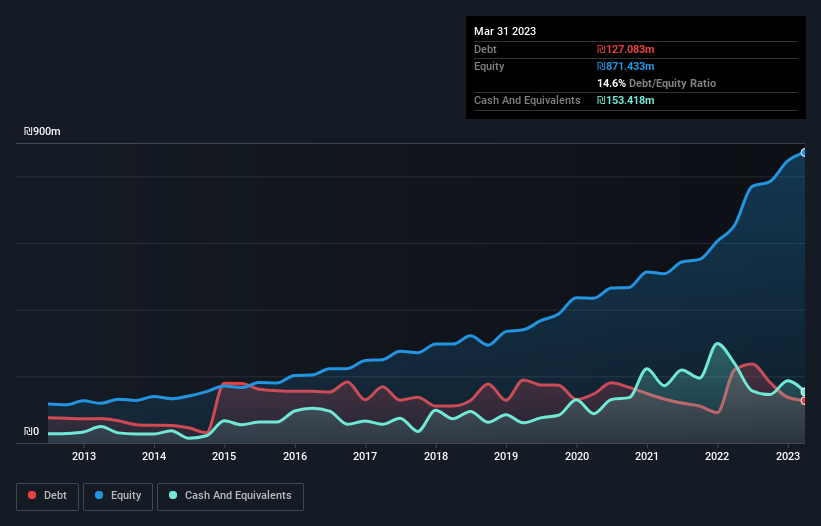The width and height of the screenshot is (821, 526).
Task: Toggle the Debt series legend button
Action: (x=46, y=496)
